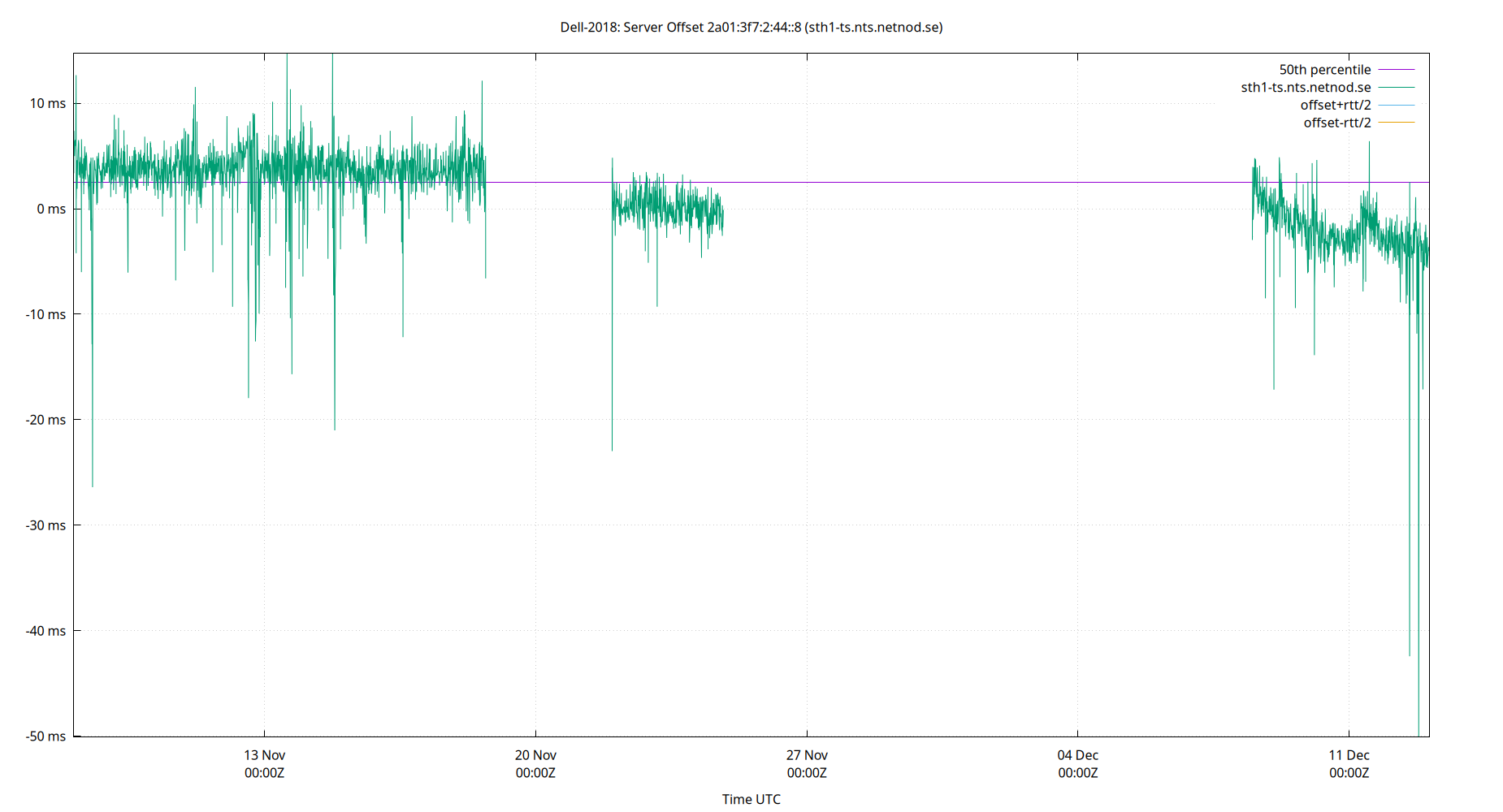Toggle visibility of the offset+rtt/2 series
This screenshot has height=812, width=1503.
1336,104
